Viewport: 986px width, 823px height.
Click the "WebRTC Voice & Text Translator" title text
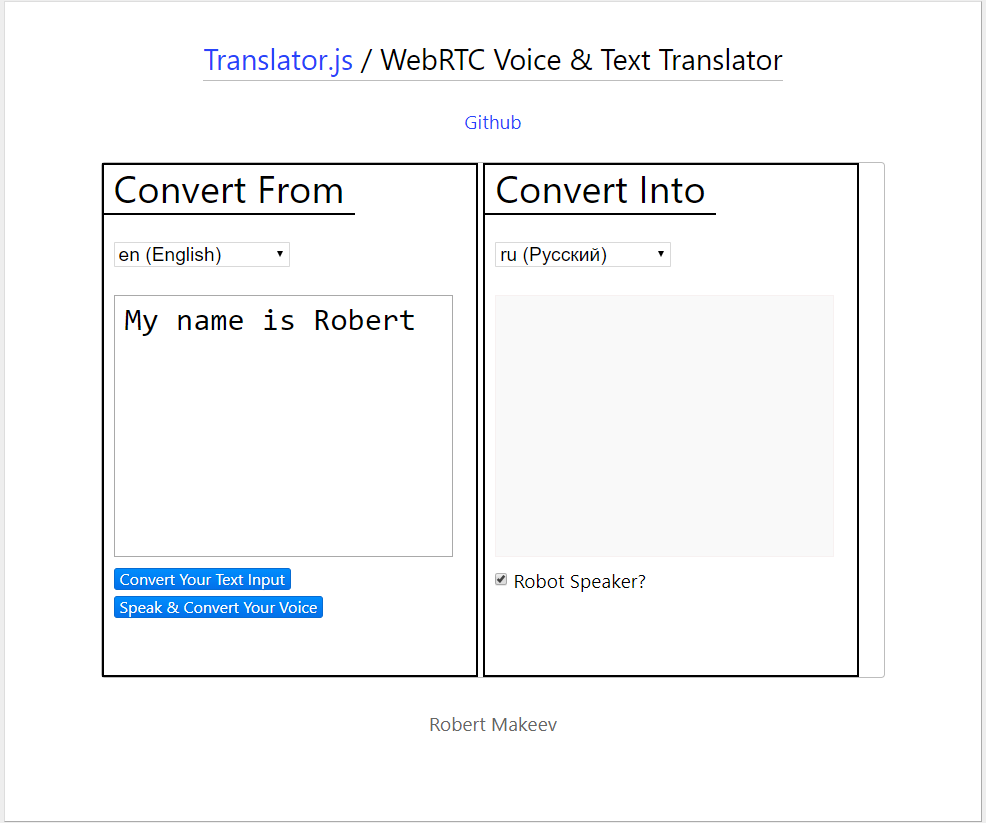581,60
